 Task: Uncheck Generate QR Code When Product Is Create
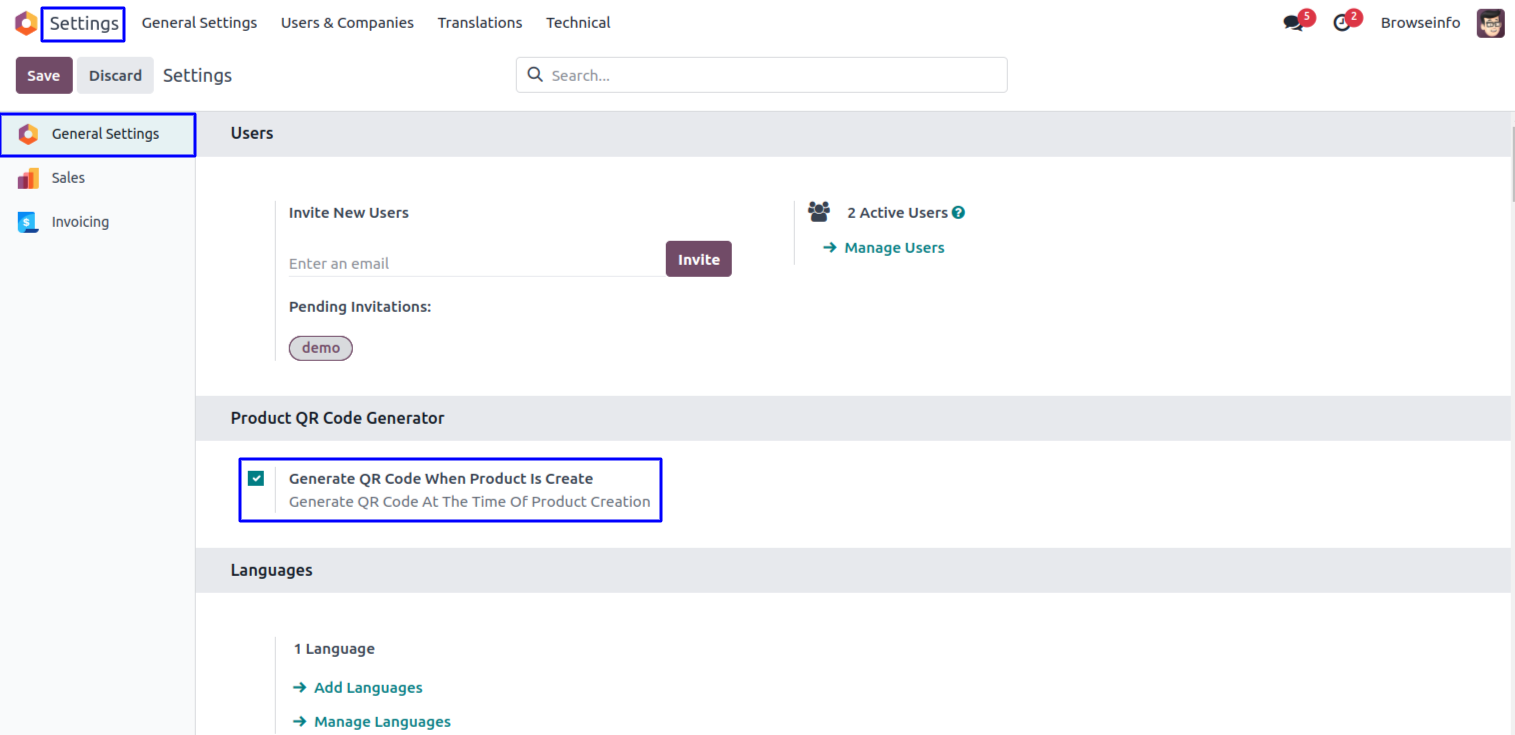256,479
